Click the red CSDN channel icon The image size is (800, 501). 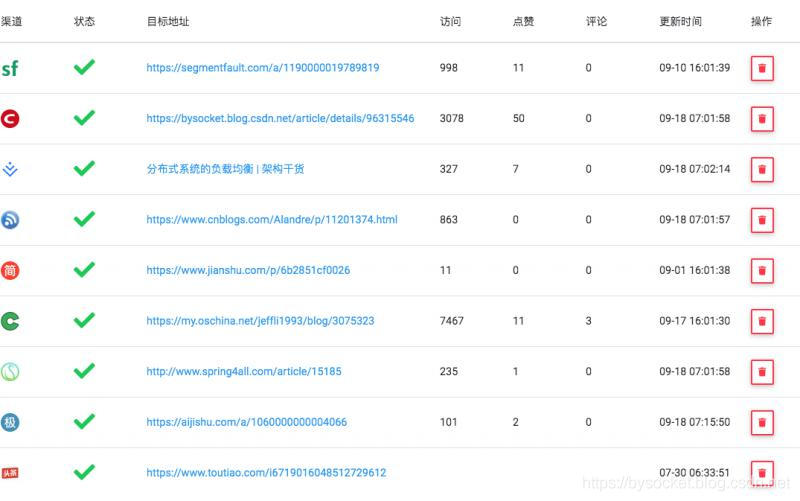click(x=10, y=118)
